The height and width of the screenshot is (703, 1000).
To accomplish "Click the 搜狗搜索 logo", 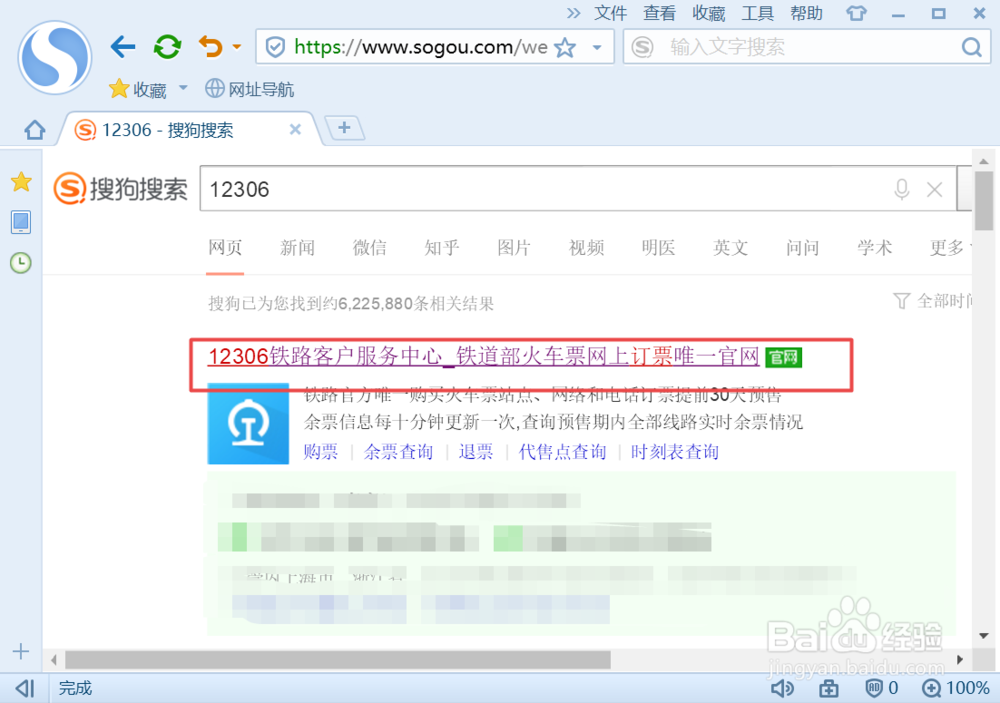I will click(x=121, y=189).
